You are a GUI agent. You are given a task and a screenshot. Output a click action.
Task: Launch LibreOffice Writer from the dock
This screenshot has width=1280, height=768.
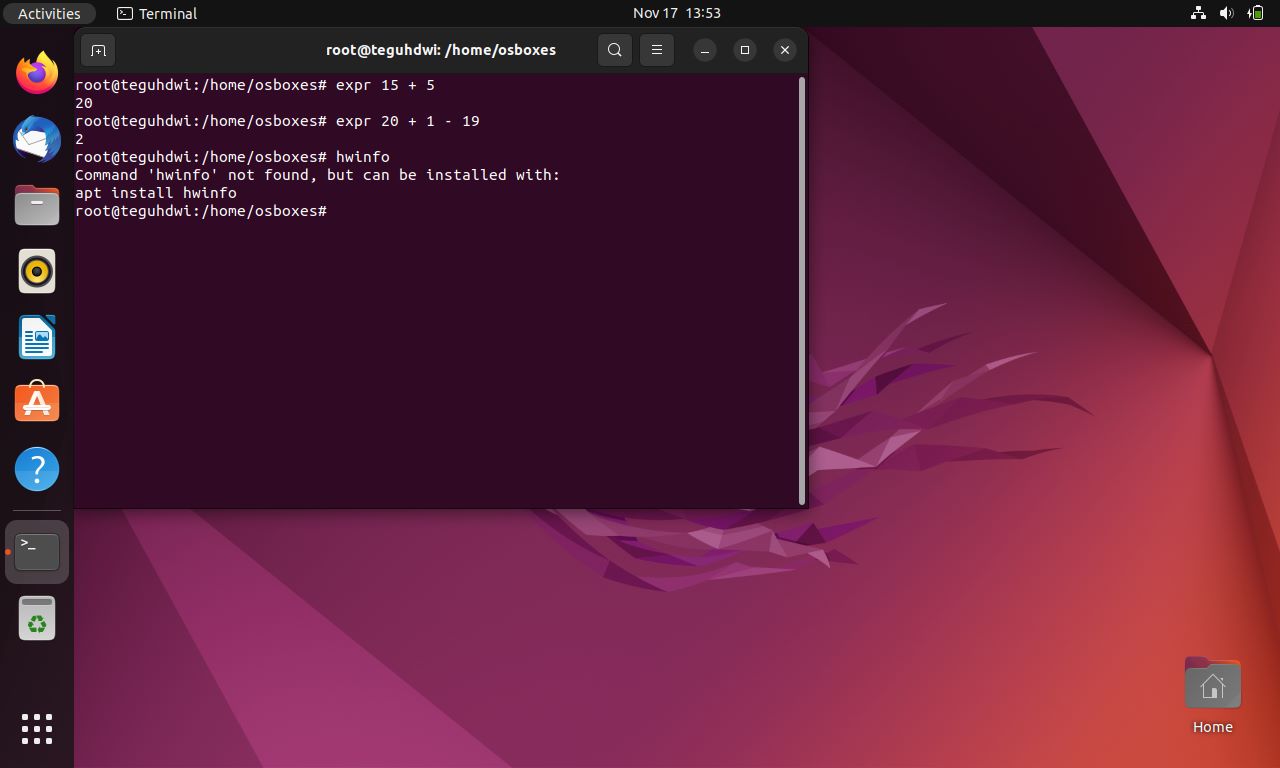tap(37, 337)
